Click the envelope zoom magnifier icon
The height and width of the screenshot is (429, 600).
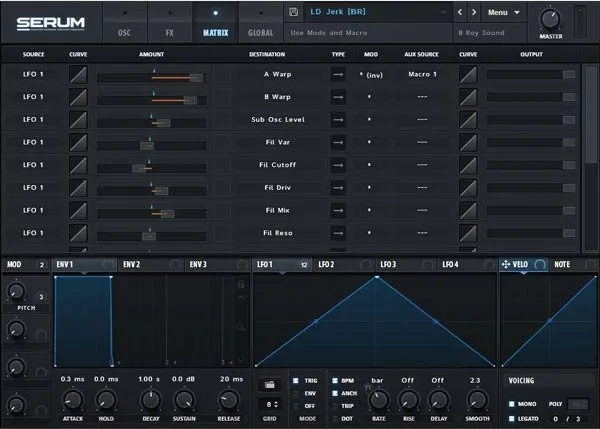[x=241, y=328]
